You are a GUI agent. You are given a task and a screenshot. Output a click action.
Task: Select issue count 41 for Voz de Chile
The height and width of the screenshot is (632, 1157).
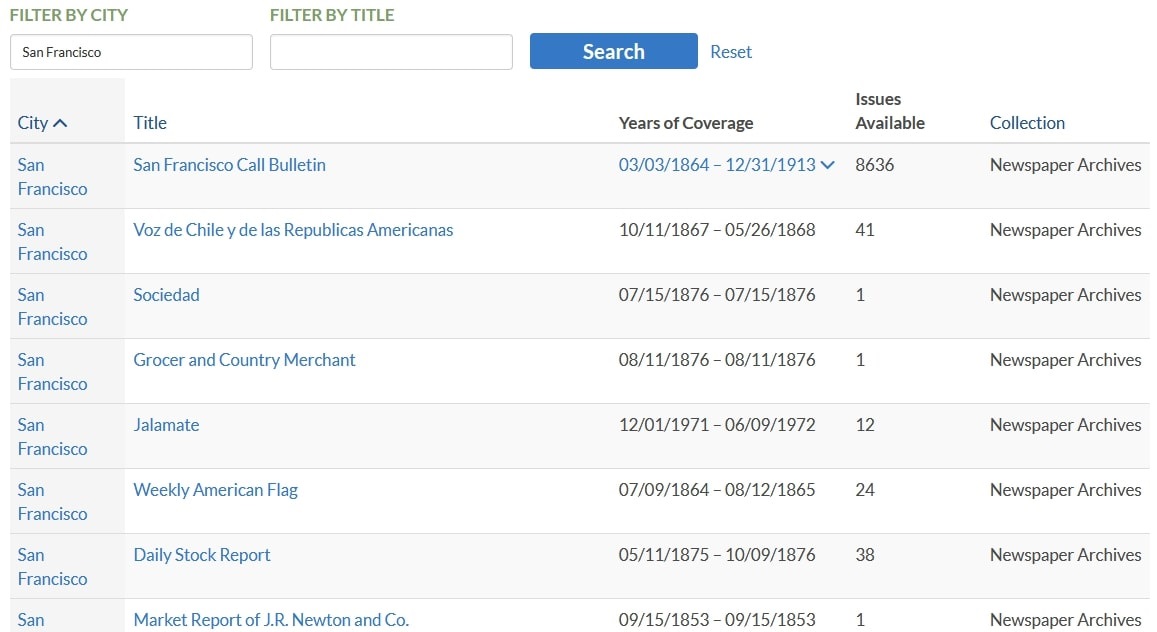(865, 230)
